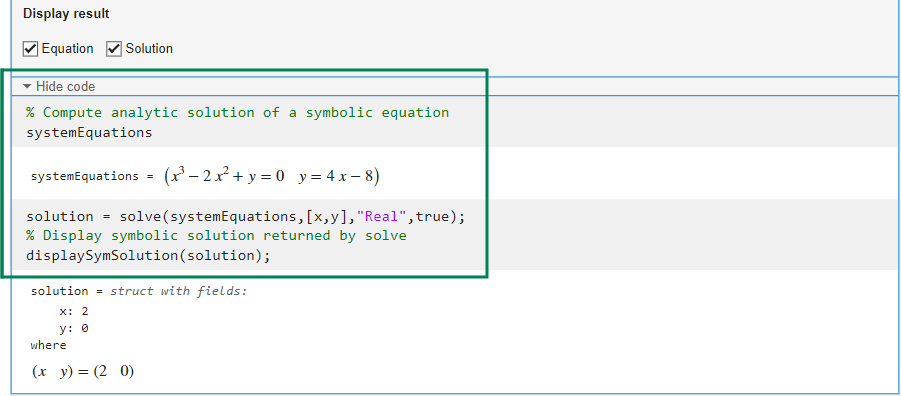This screenshot has width=902, height=396.
Task: Collapse code using the Hide code triangle
Action: (x=27, y=86)
